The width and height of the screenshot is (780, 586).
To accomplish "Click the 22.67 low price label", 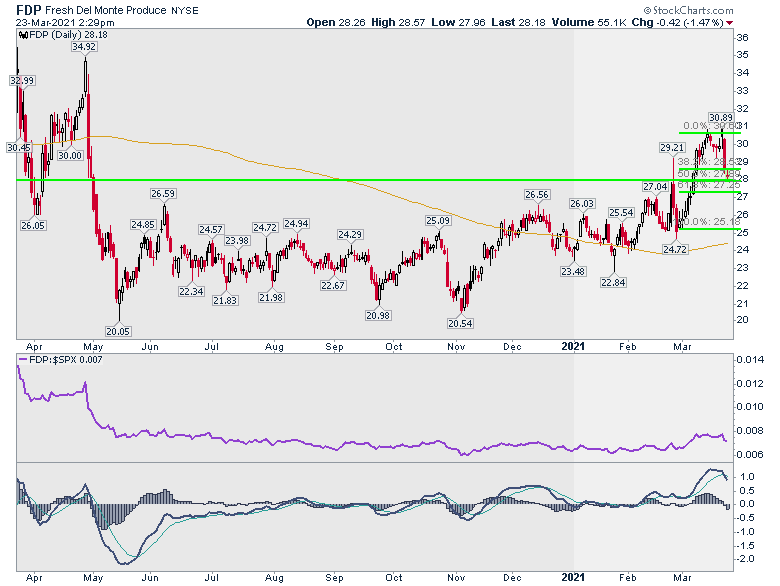I will tap(333, 285).
